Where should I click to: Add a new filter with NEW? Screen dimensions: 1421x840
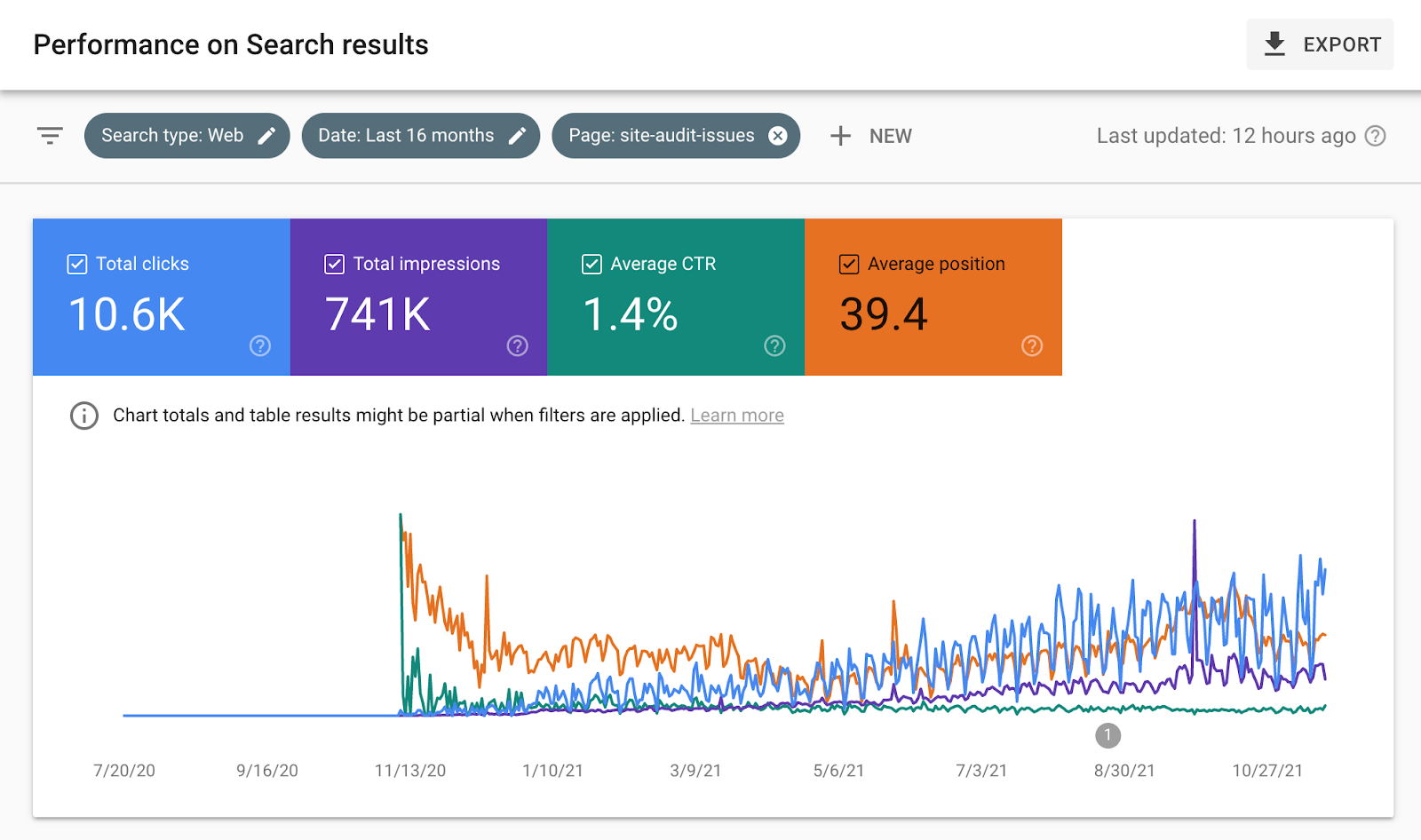tap(870, 136)
